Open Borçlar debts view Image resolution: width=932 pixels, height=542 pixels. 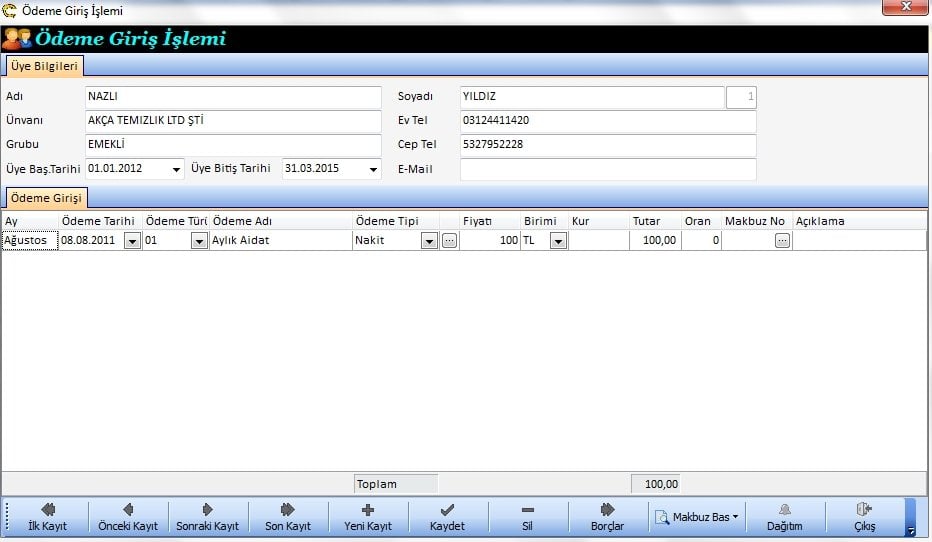click(x=607, y=517)
